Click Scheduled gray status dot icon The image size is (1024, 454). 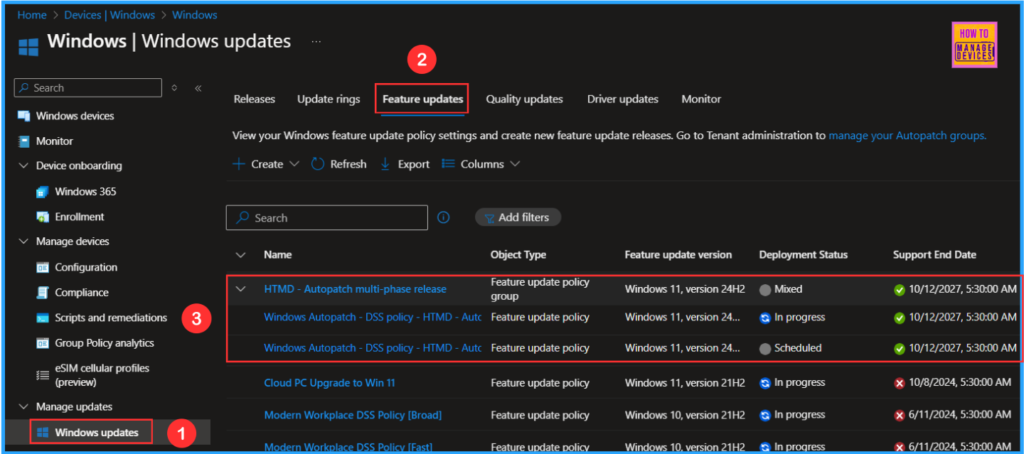point(765,349)
